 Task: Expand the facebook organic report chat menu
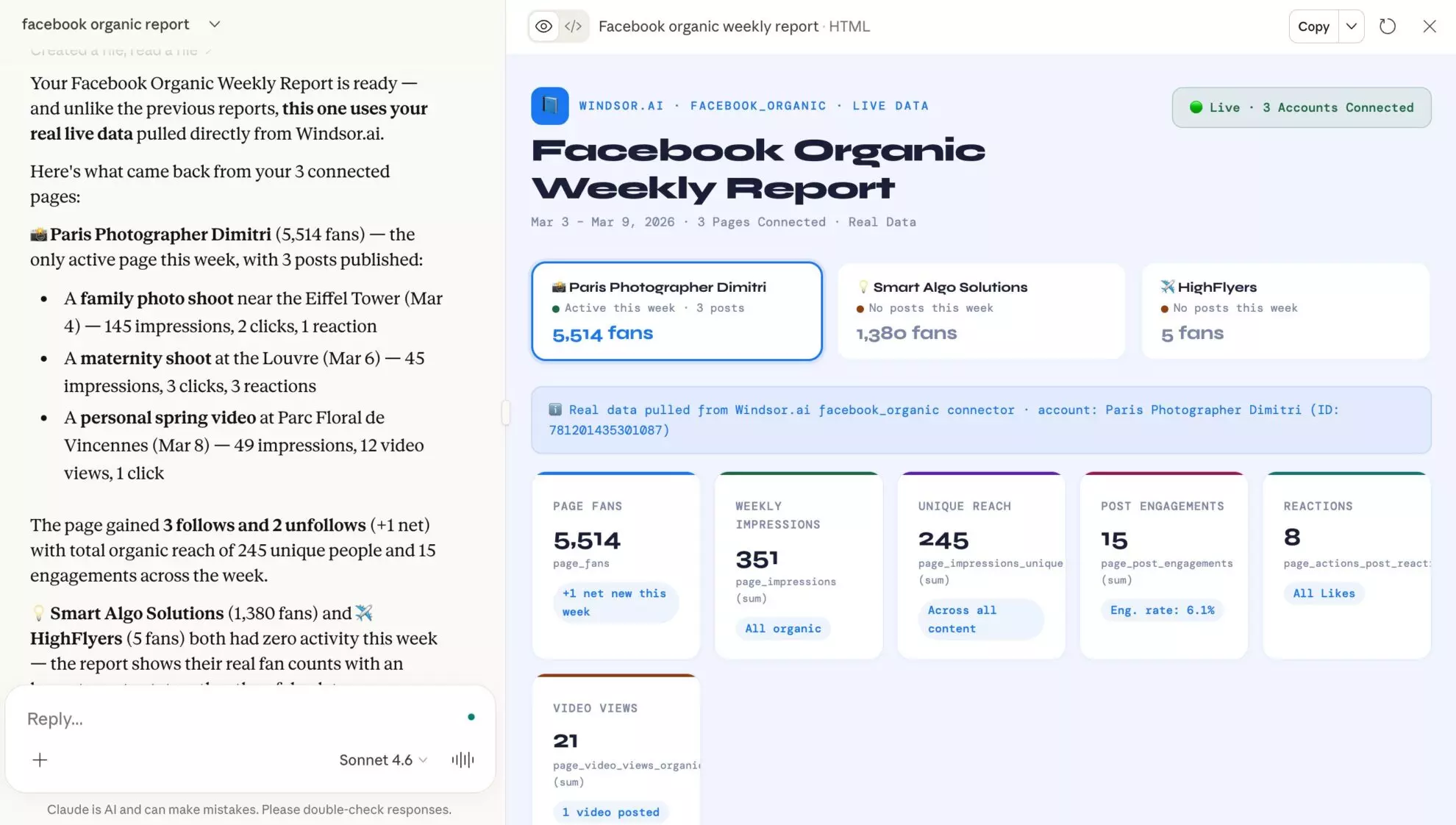[x=214, y=24]
